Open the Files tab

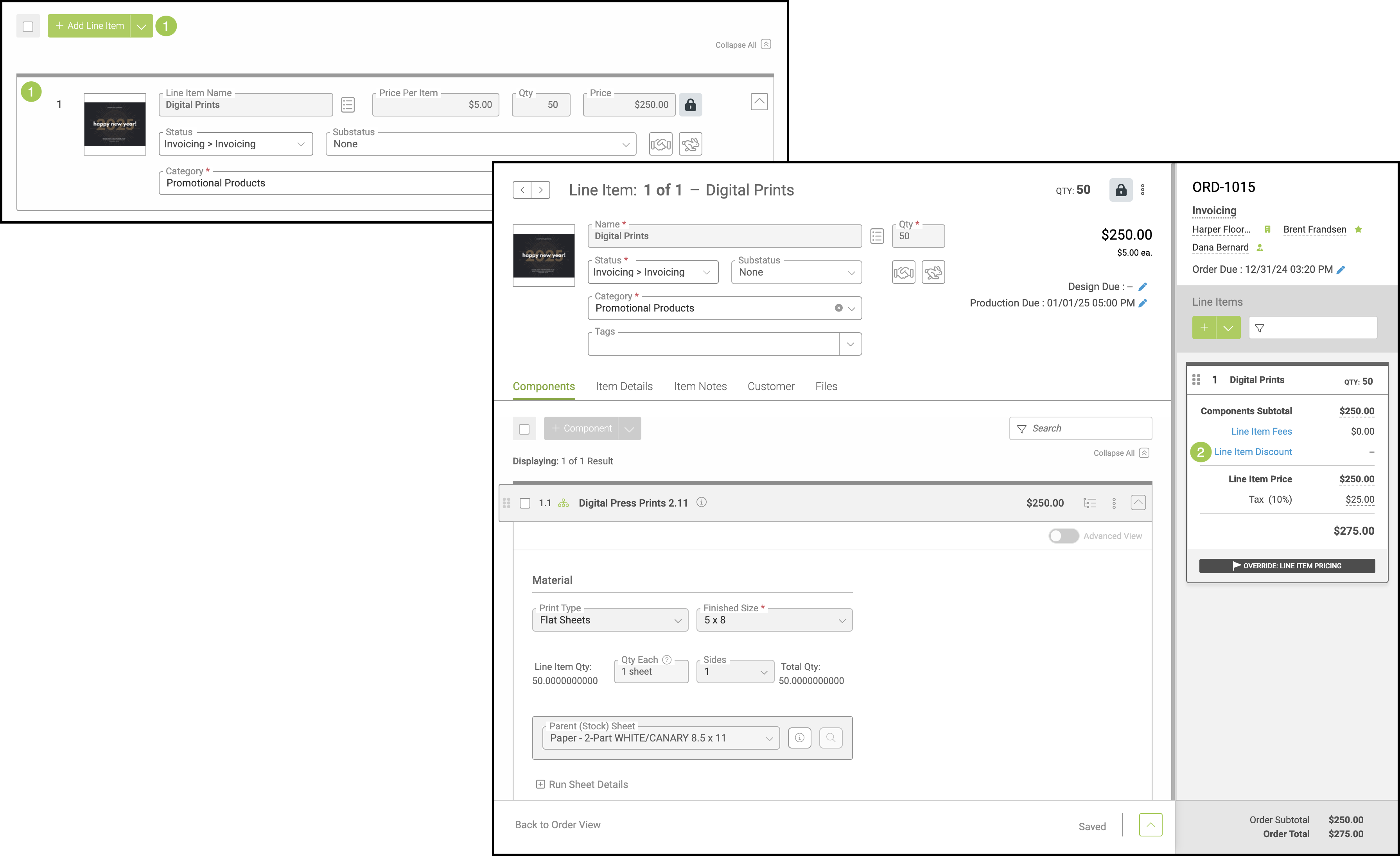(826, 386)
